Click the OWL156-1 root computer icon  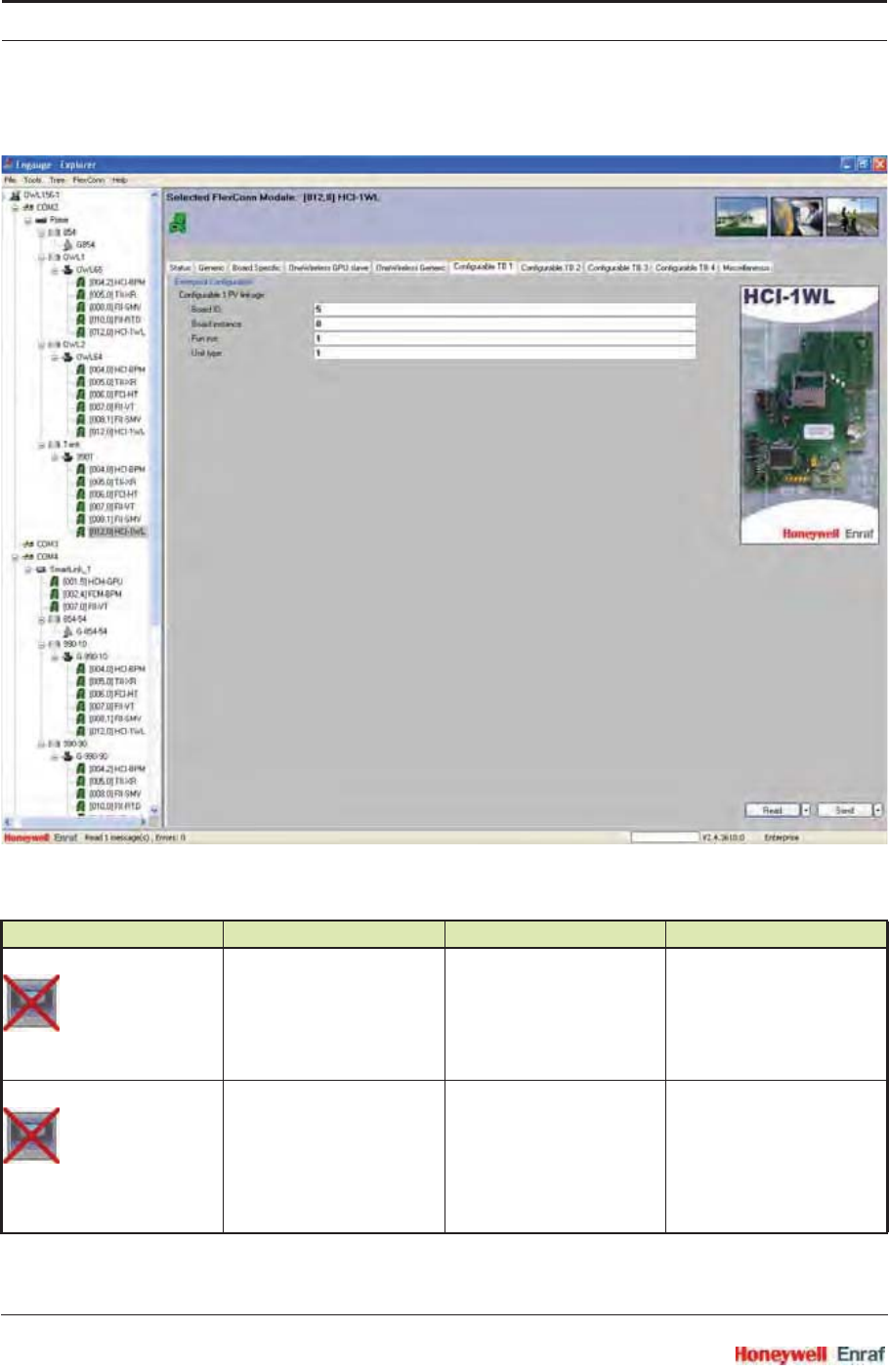(x=16, y=195)
